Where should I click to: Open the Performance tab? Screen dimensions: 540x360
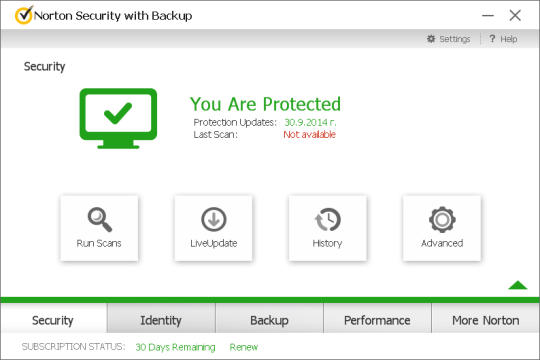[x=377, y=320]
